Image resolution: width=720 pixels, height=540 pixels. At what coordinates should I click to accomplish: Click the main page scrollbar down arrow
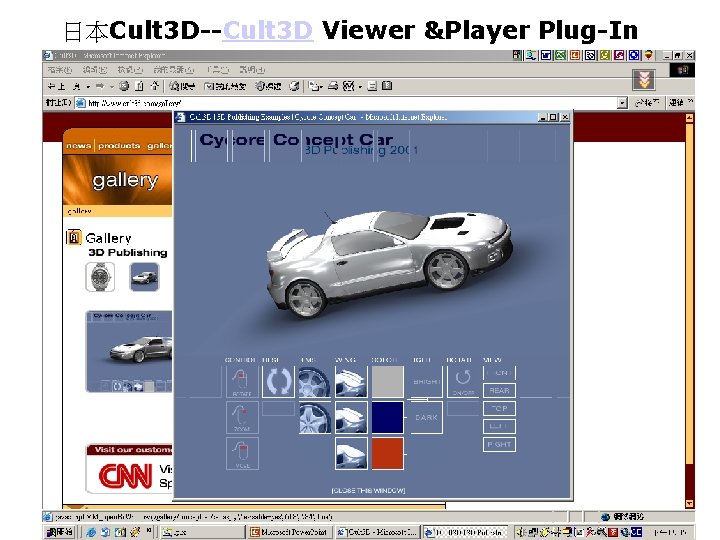pyautogui.click(x=689, y=503)
